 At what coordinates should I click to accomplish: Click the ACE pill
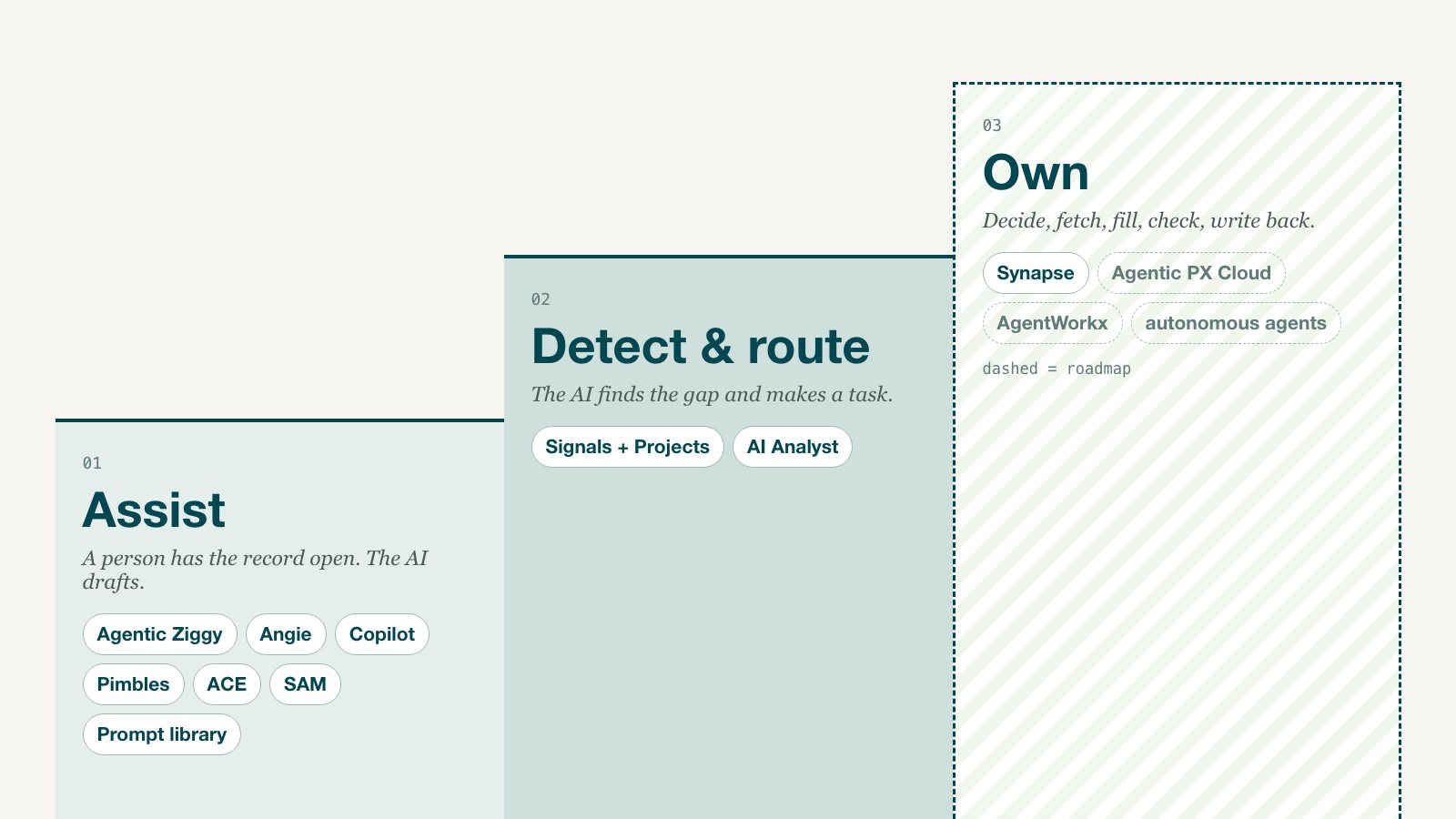[x=227, y=684]
